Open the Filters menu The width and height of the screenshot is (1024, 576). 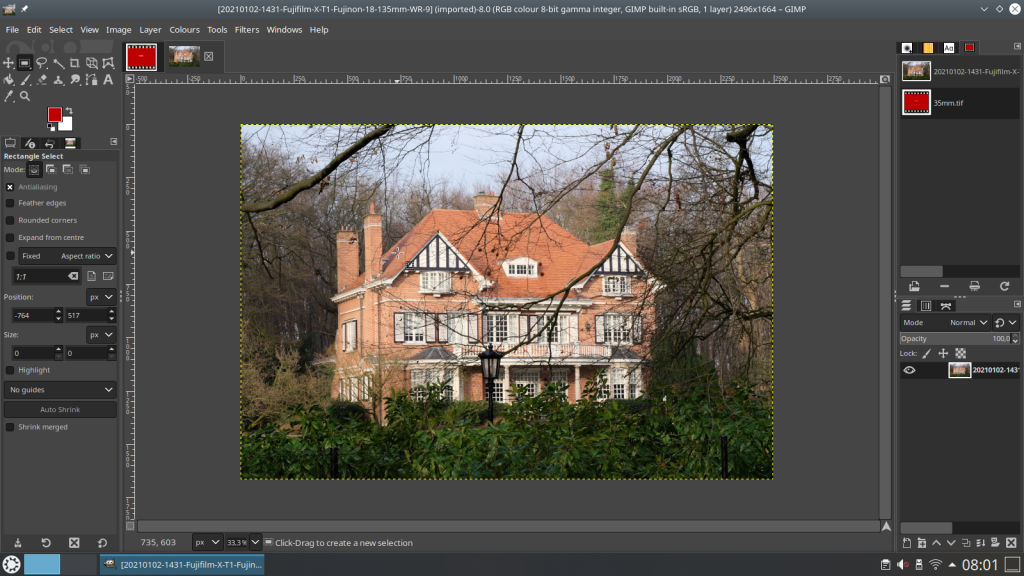tap(247, 30)
